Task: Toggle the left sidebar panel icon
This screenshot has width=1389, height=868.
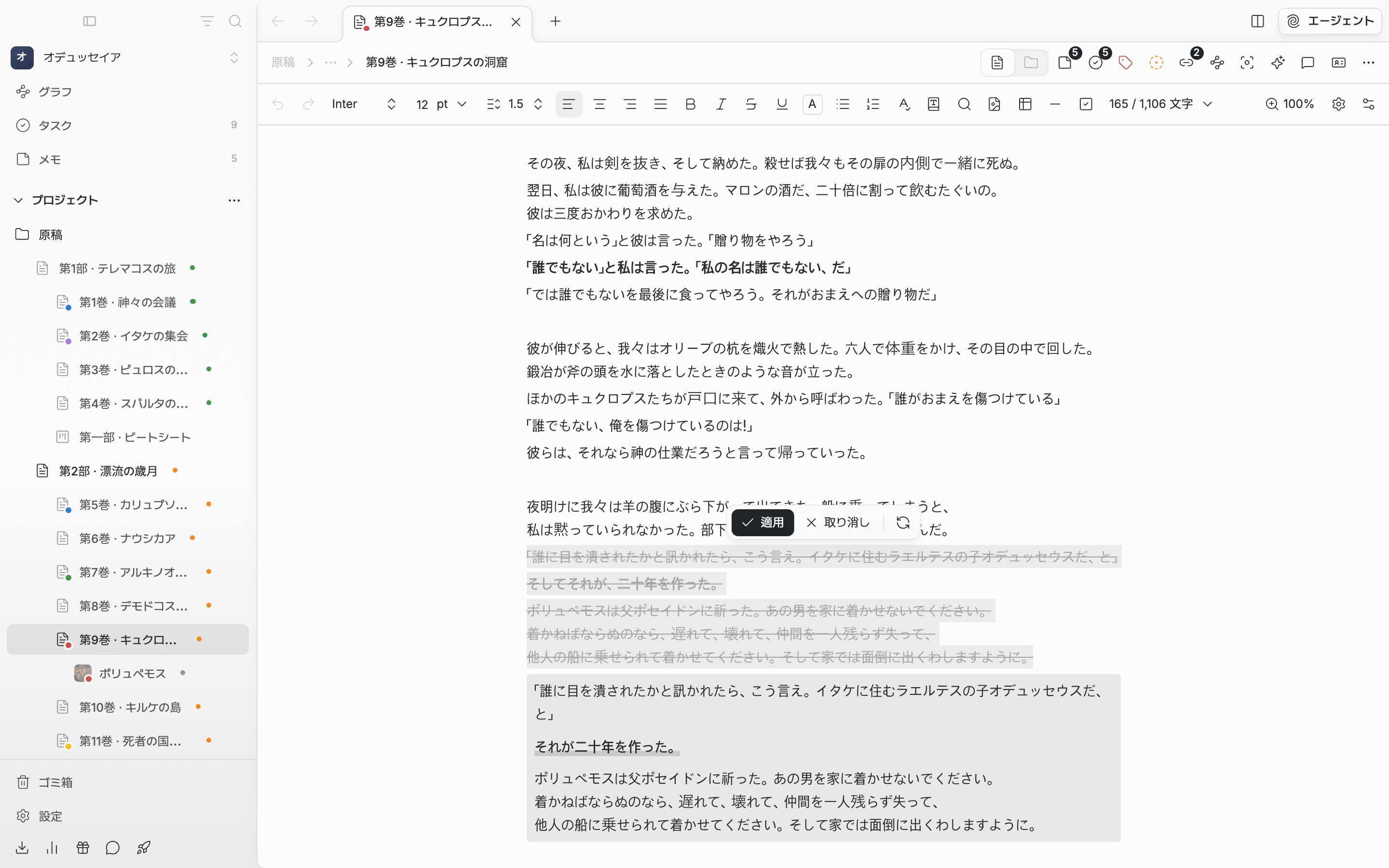Action: point(90,21)
